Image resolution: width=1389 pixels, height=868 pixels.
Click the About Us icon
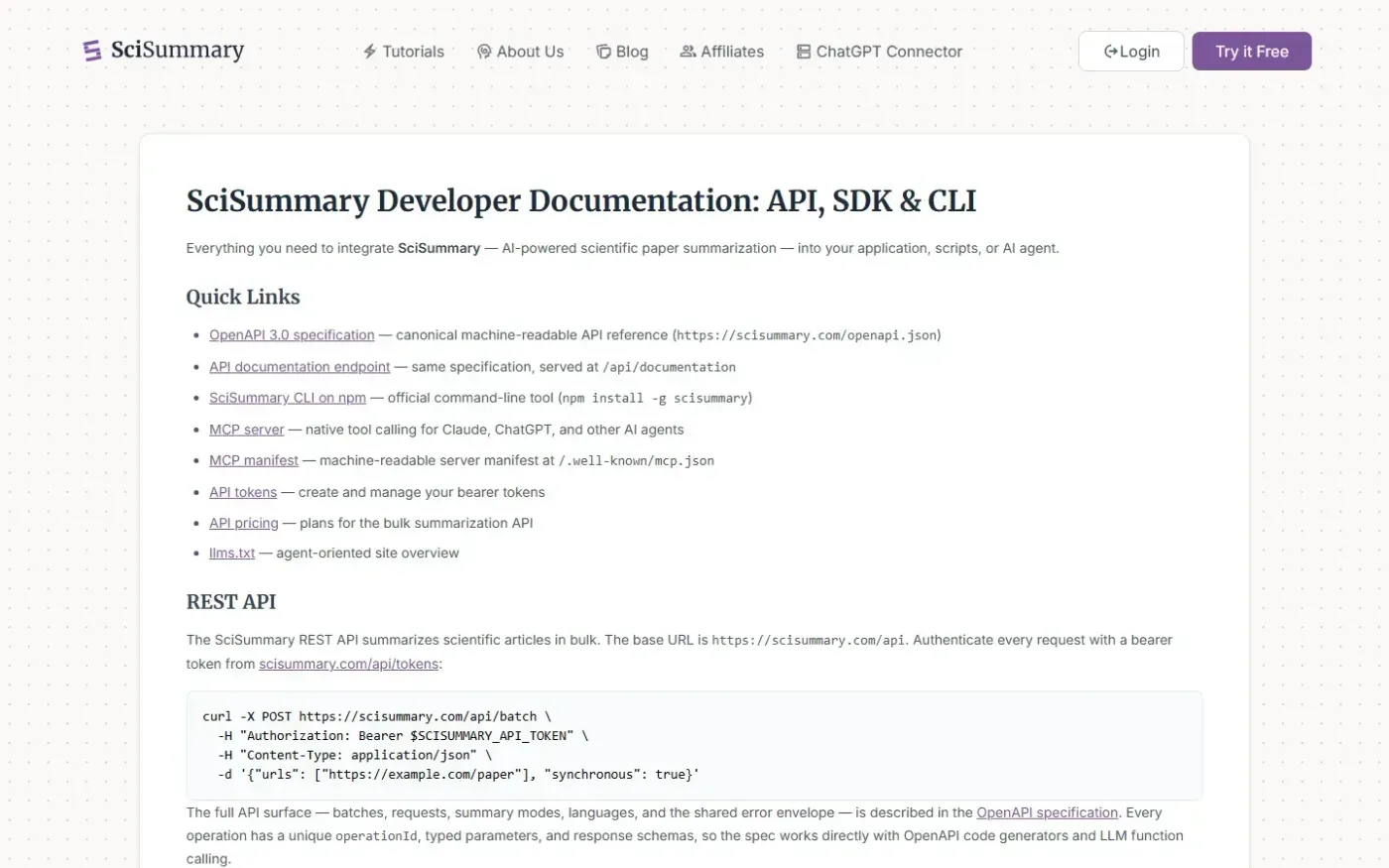484,52
